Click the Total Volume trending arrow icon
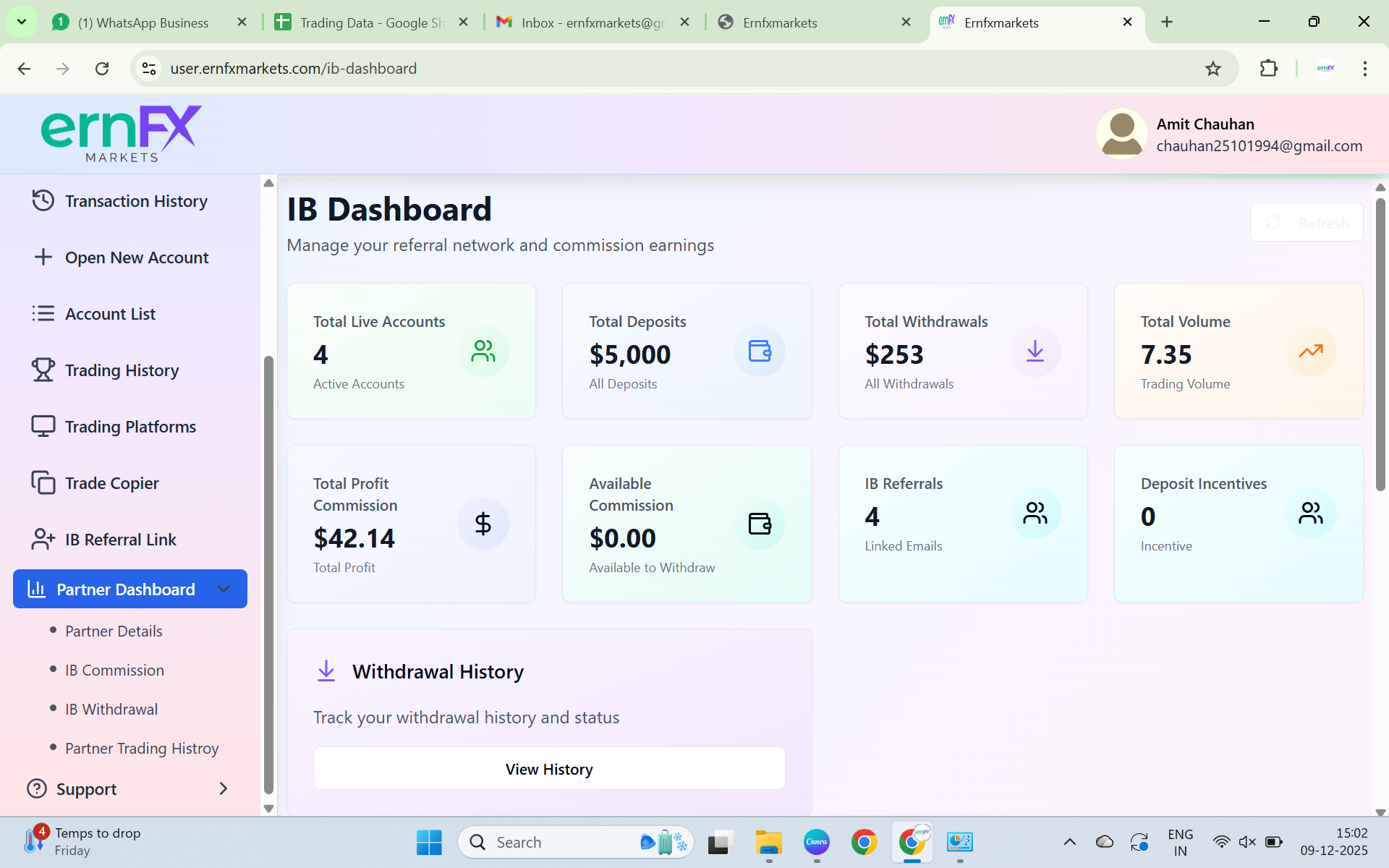This screenshot has width=1389, height=868. pos(1310,352)
